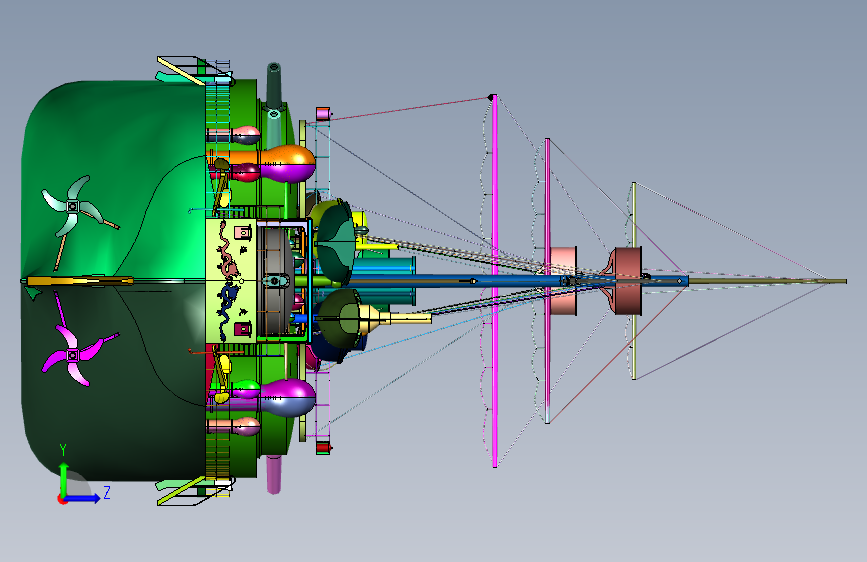Screen dimensions: 867x562
Task: Pick the long blue central mast
Action: point(498,281)
